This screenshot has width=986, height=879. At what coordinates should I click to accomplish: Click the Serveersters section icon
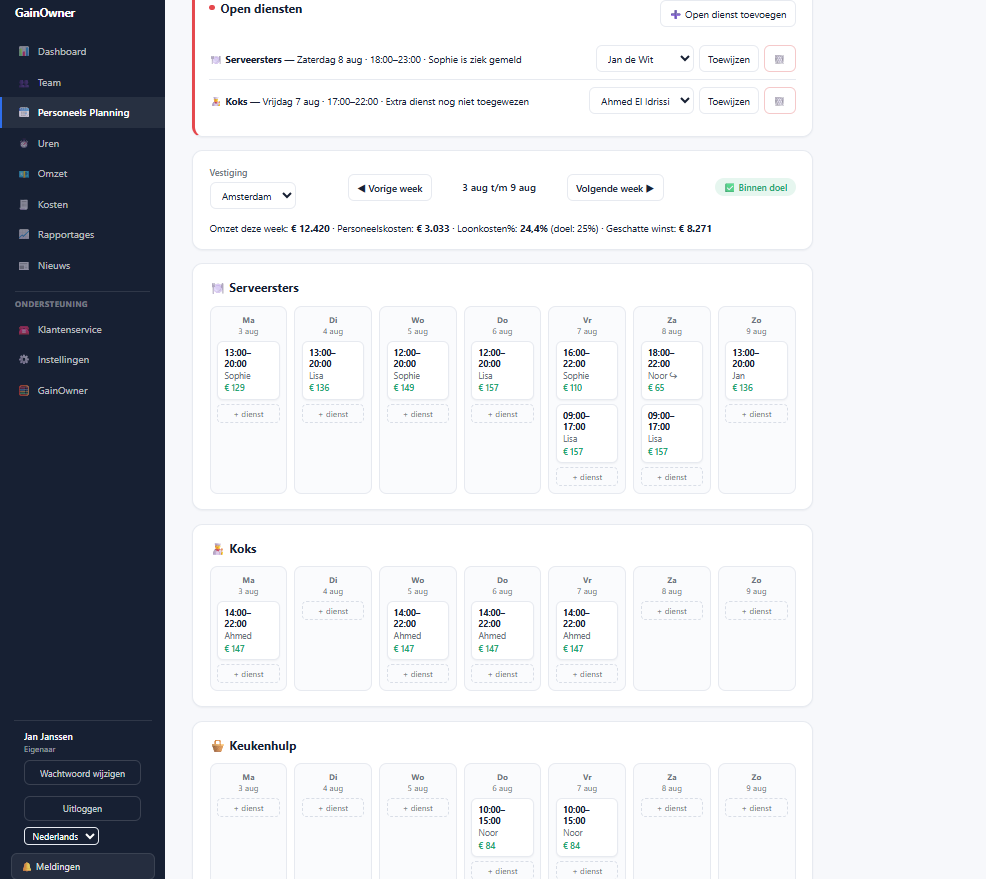coord(218,288)
